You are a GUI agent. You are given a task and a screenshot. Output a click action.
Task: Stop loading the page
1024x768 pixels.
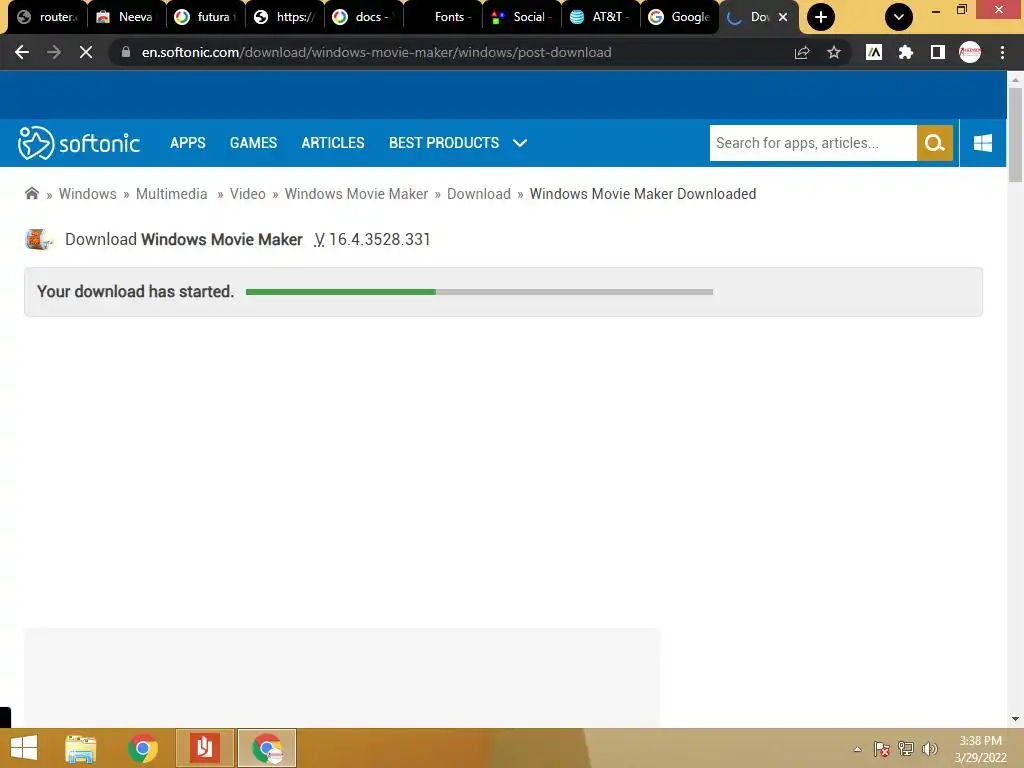[x=86, y=52]
